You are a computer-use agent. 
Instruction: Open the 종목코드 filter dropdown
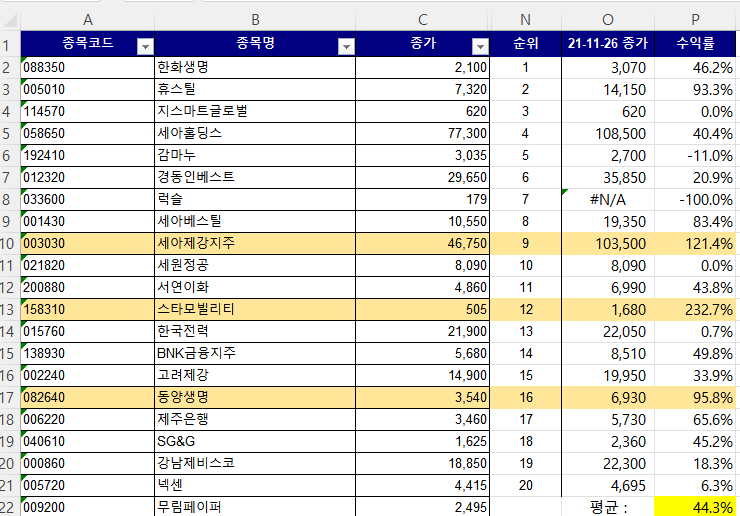point(145,46)
